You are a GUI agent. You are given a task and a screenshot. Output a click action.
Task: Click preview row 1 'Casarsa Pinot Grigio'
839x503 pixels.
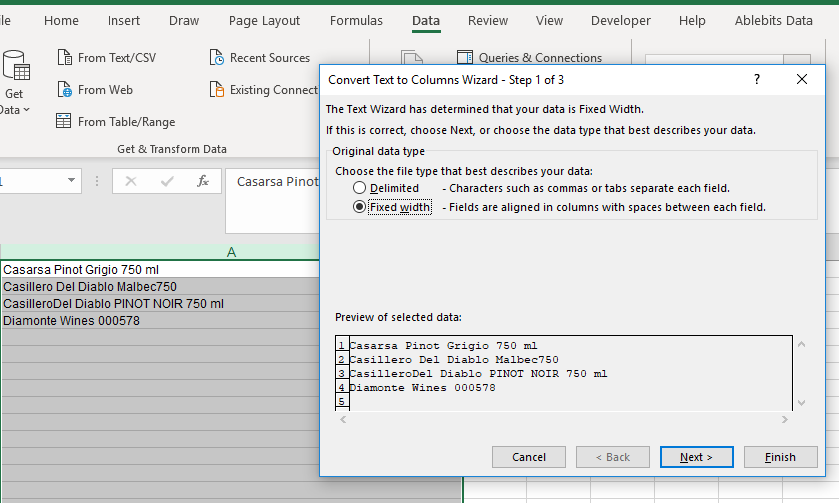[444, 346]
